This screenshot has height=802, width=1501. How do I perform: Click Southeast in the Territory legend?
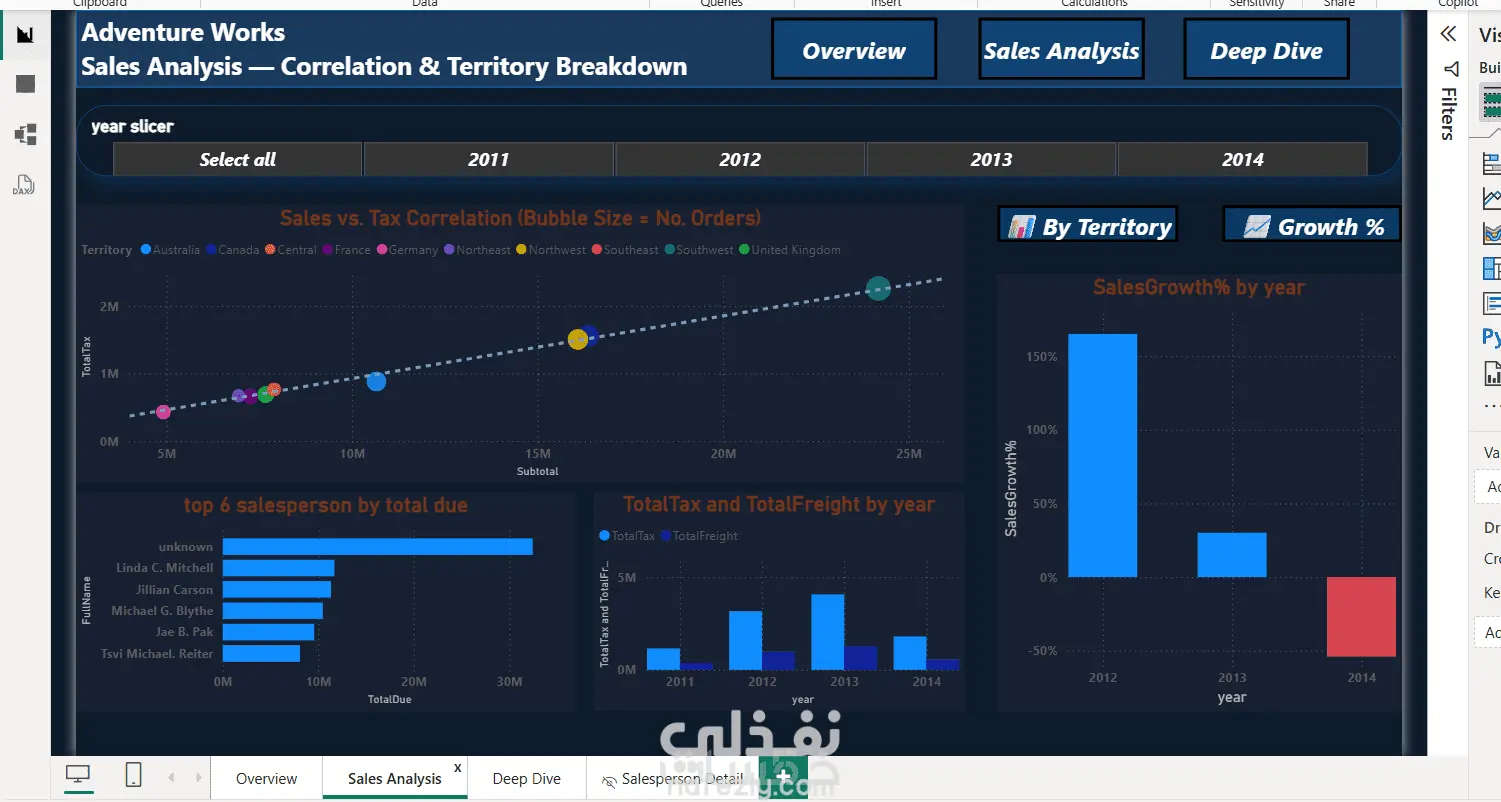click(626, 250)
